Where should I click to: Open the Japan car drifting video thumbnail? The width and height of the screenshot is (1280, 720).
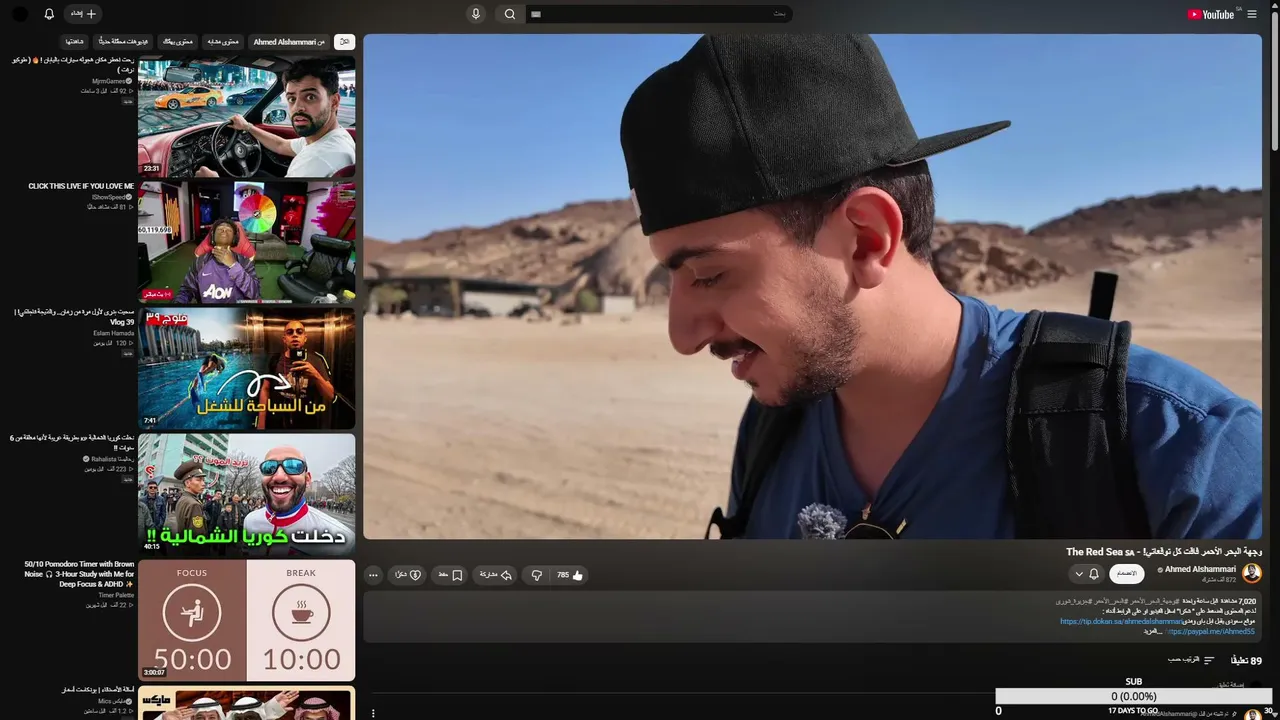coord(246,116)
